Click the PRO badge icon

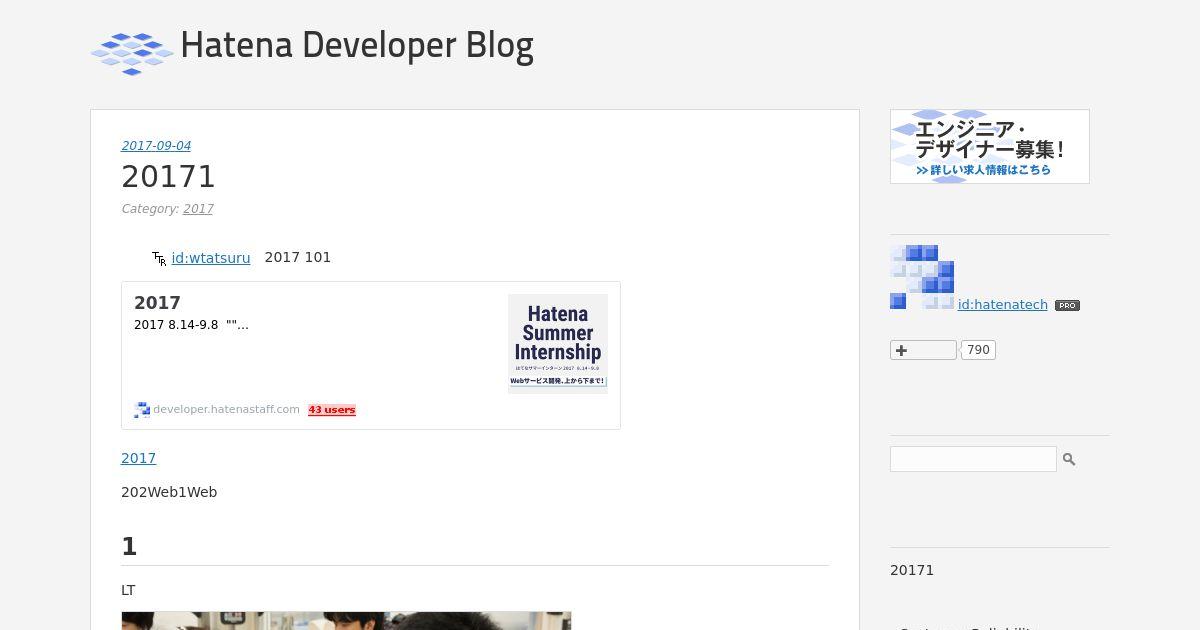(1067, 306)
